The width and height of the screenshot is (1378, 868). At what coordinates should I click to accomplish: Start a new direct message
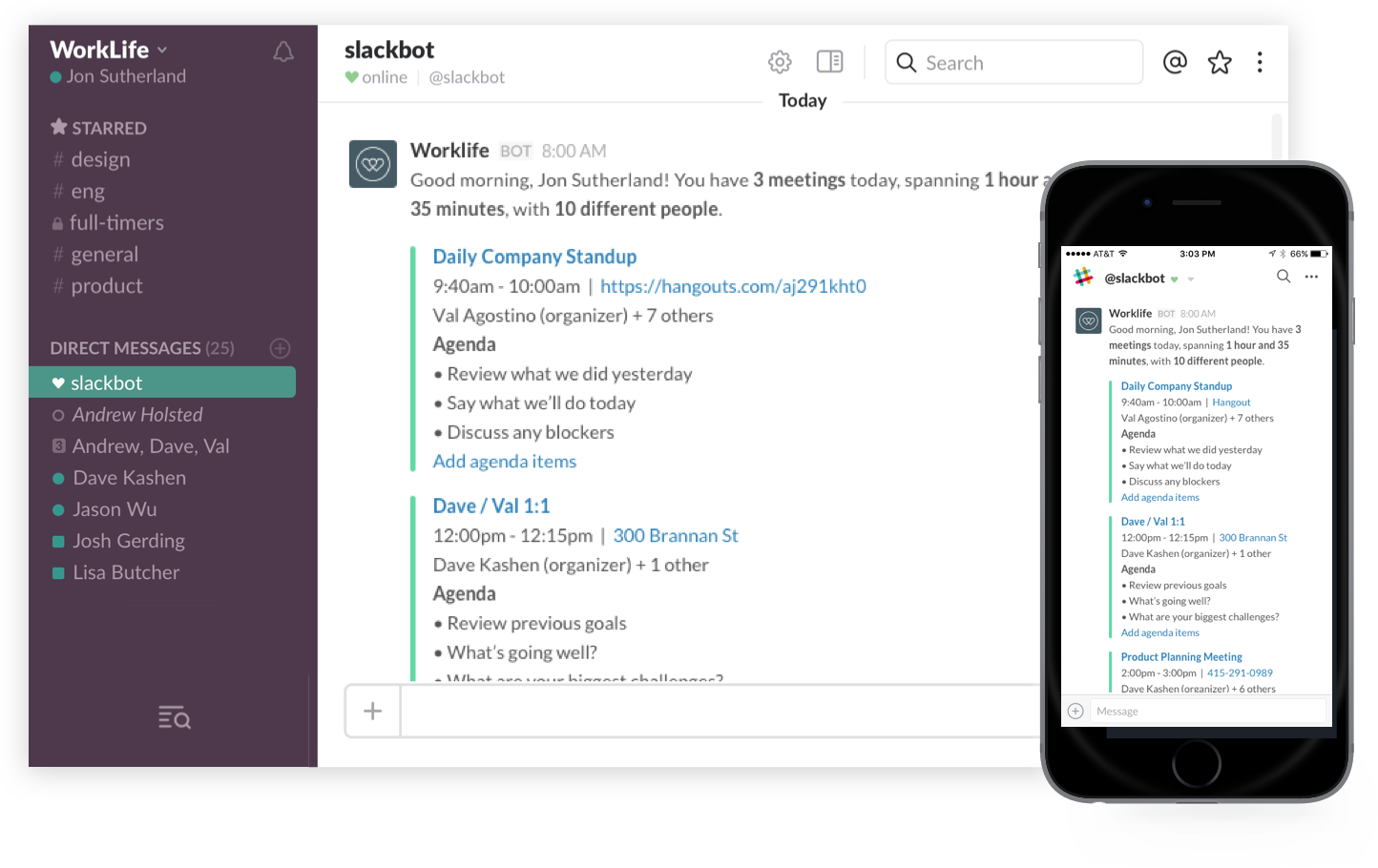point(280,348)
